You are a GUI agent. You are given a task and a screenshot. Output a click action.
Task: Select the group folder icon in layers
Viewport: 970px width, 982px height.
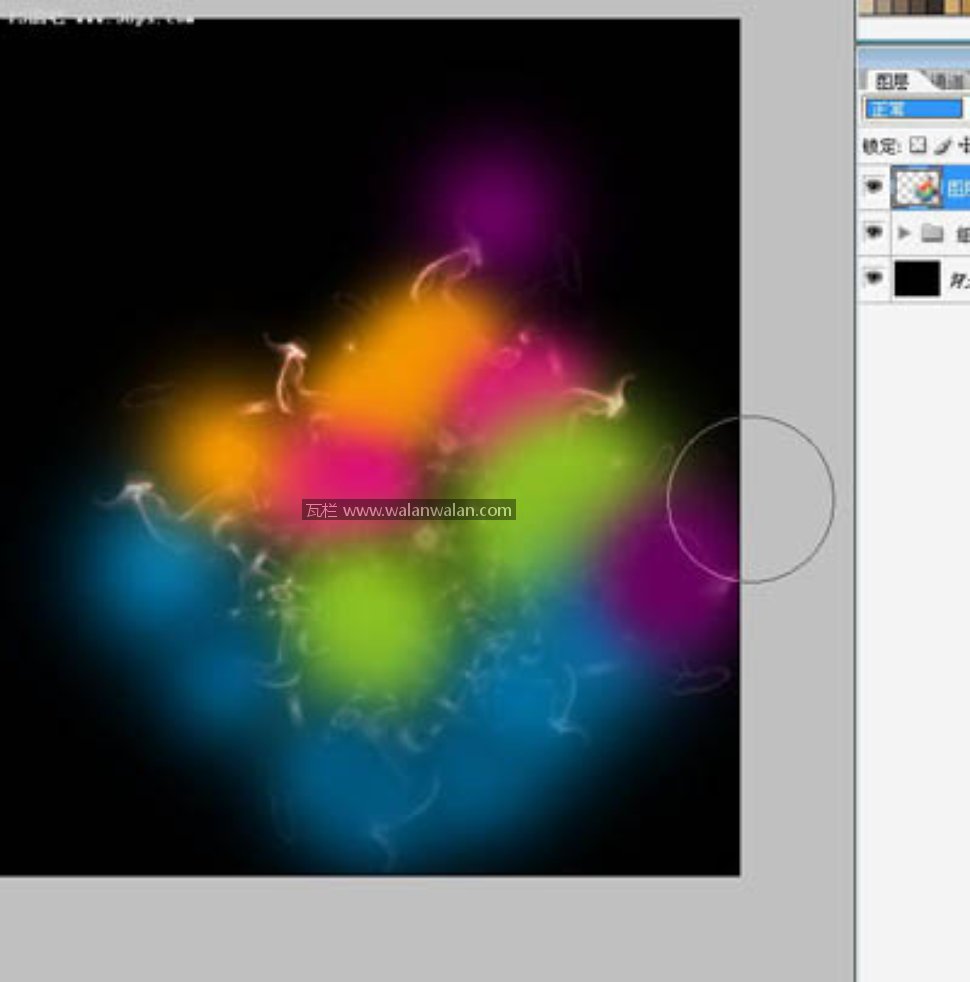pos(933,234)
